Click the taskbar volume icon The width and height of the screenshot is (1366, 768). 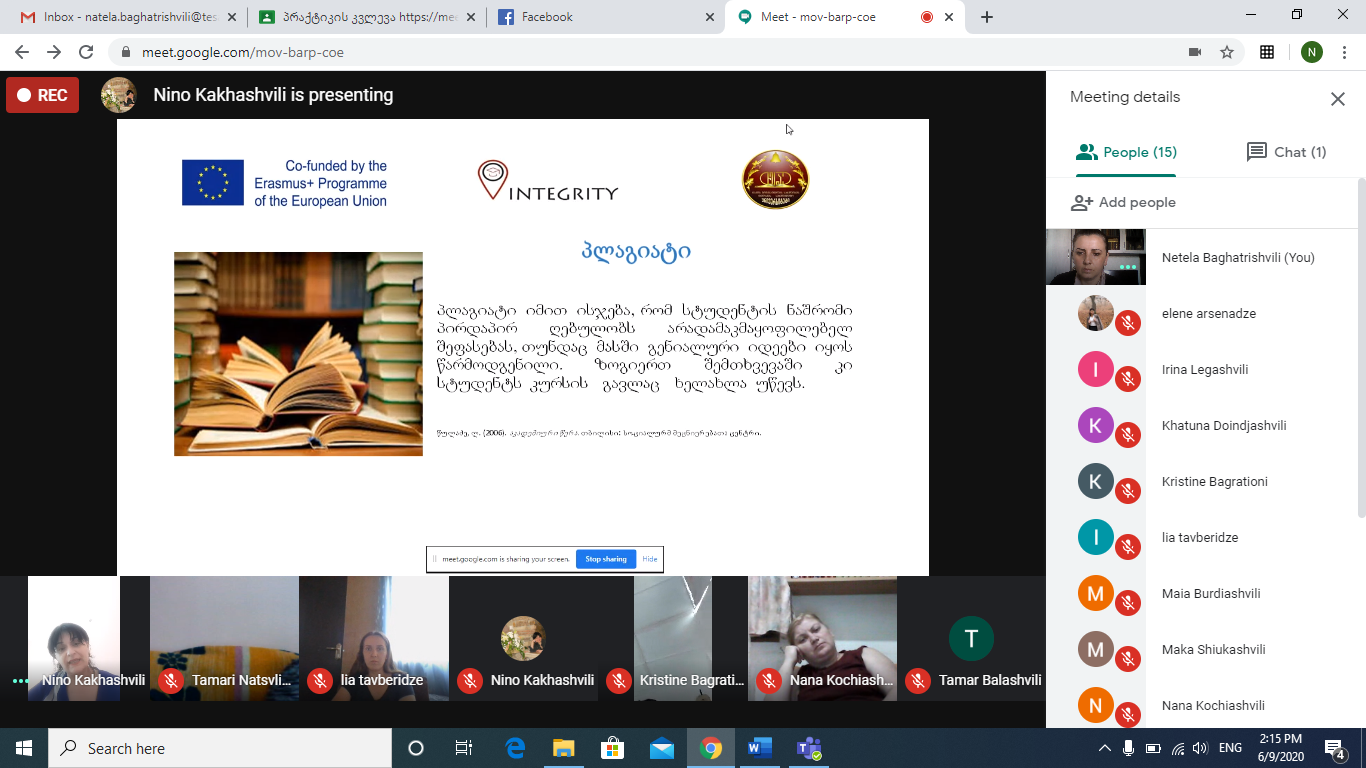pyautogui.click(x=1200, y=748)
